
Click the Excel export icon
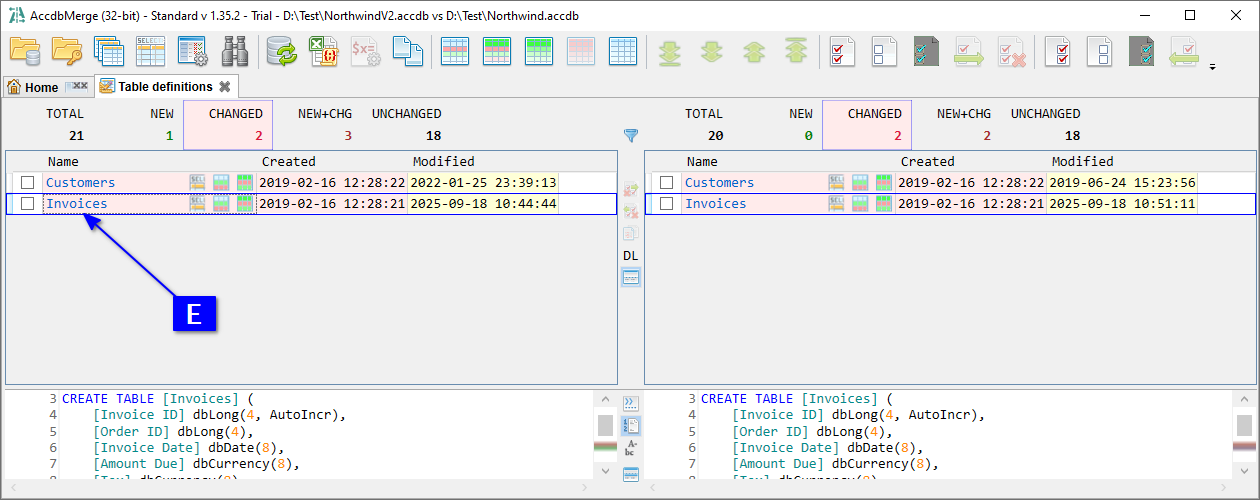pos(324,50)
